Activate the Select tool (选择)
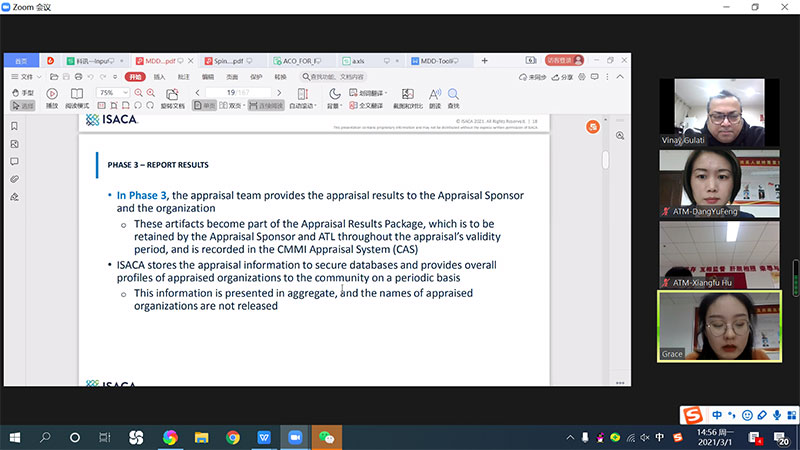The image size is (800, 450). coord(23,106)
